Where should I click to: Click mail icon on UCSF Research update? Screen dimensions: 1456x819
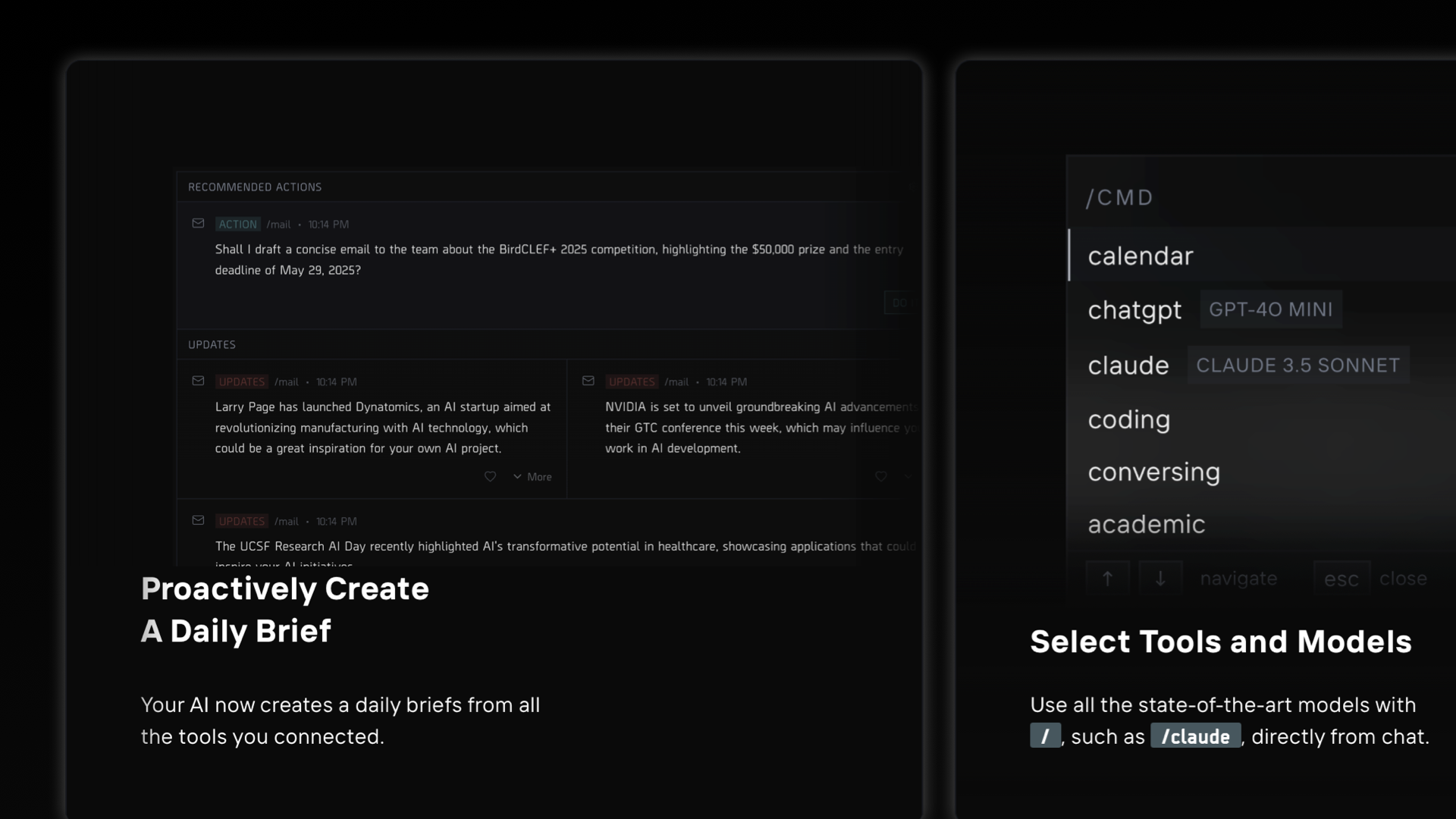(198, 521)
